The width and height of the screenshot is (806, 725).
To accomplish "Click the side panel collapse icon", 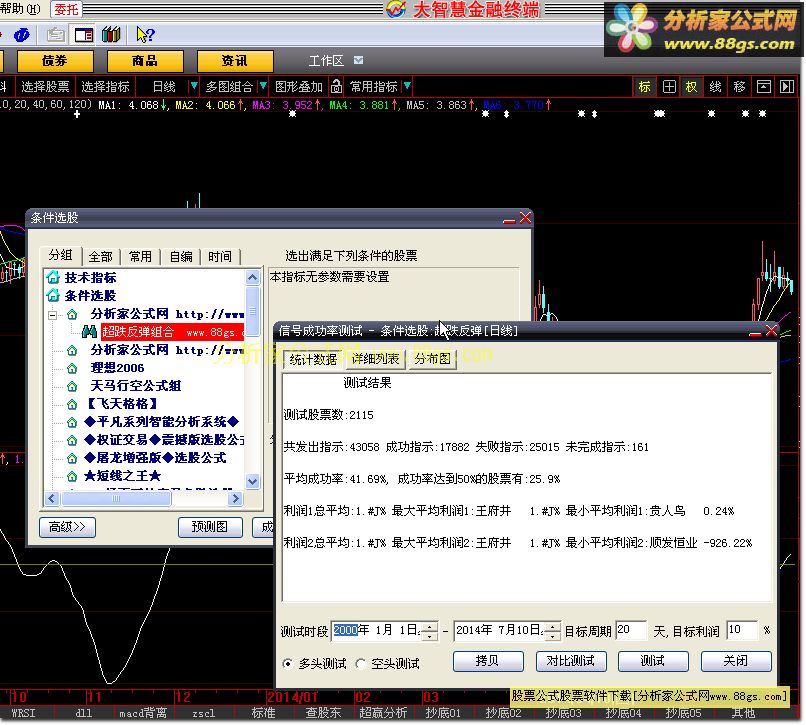I will (x=786, y=87).
